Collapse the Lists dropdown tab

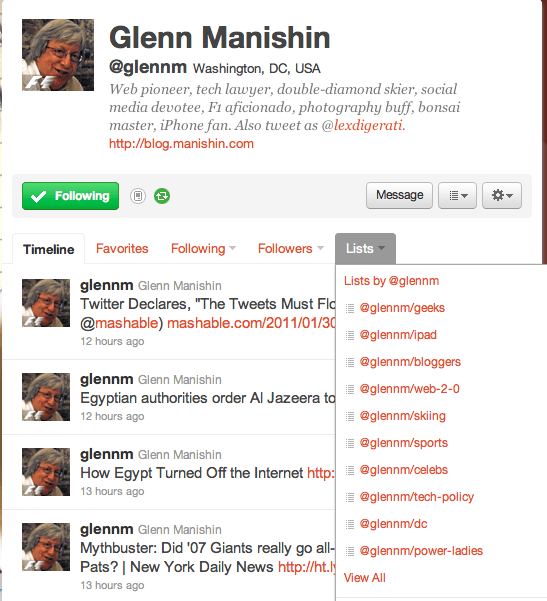(x=365, y=249)
